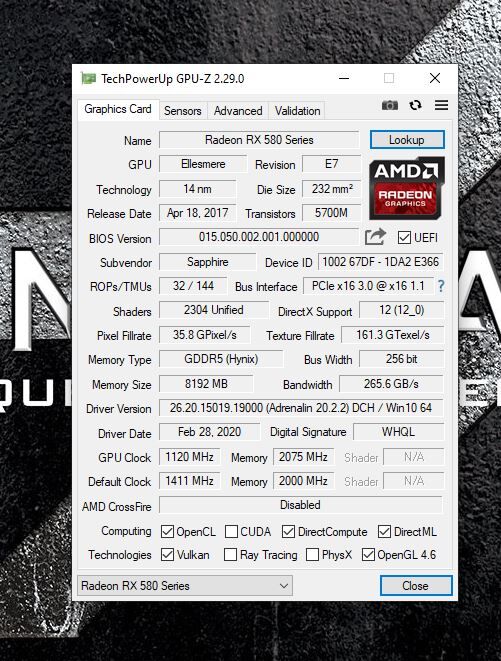
Task: Click the AMD CrossFire field Disabled
Action: [301, 505]
